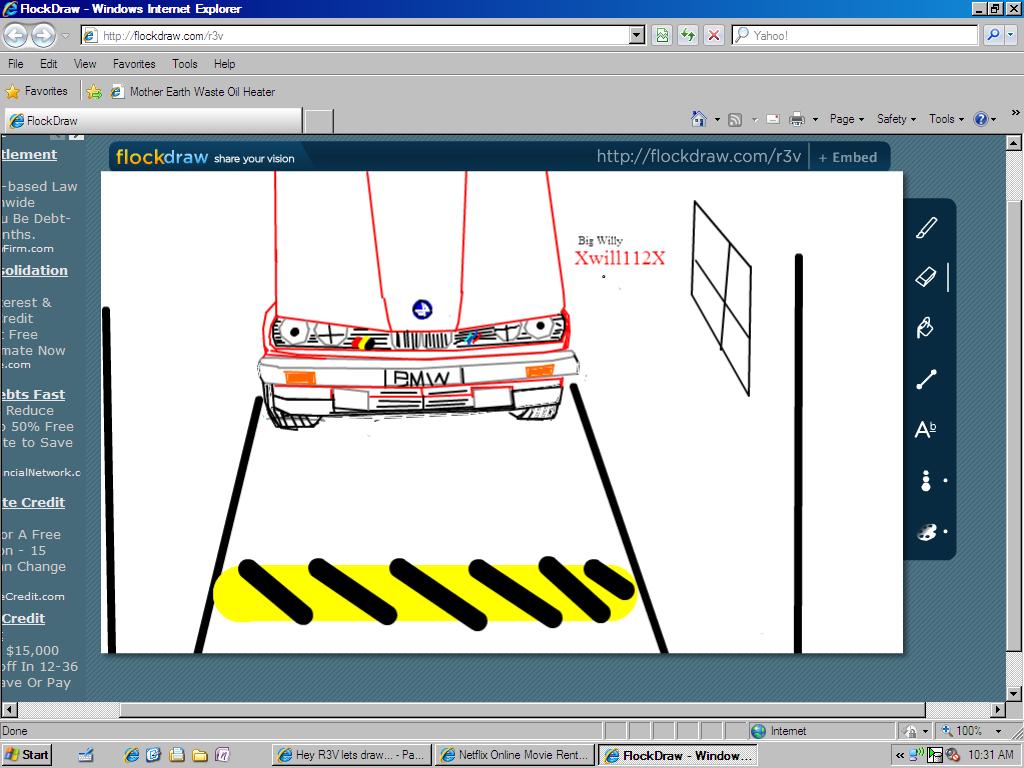Select the paintbrush tool in FlockDraw
1024x768 pixels.
coord(926,228)
